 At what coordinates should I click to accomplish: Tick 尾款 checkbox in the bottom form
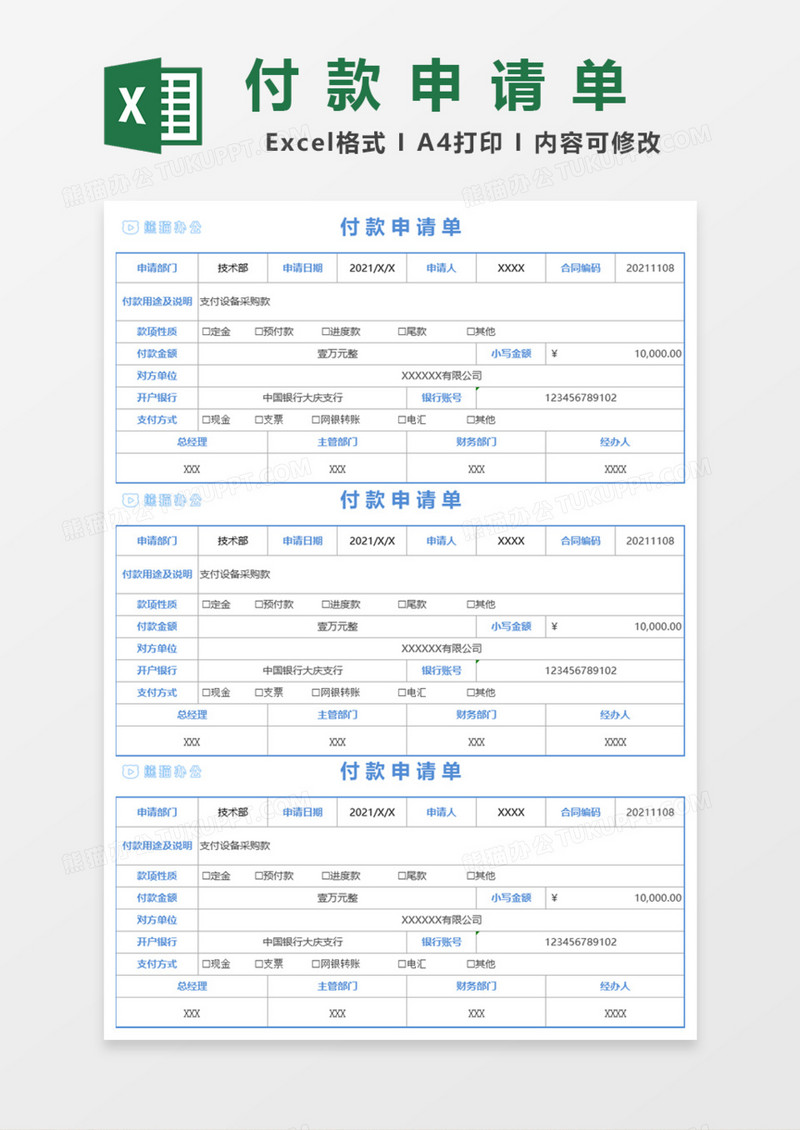tap(402, 876)
